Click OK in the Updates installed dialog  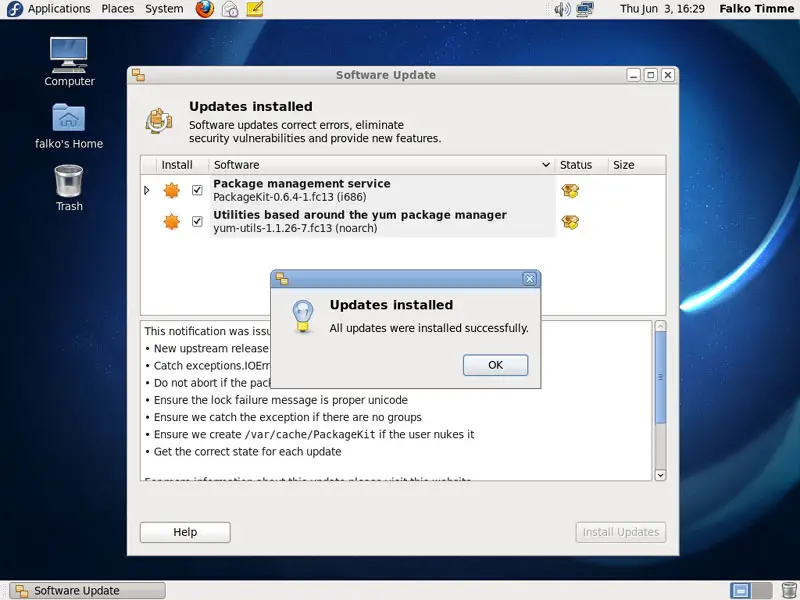pyautogui.click(x=495, y=365)
